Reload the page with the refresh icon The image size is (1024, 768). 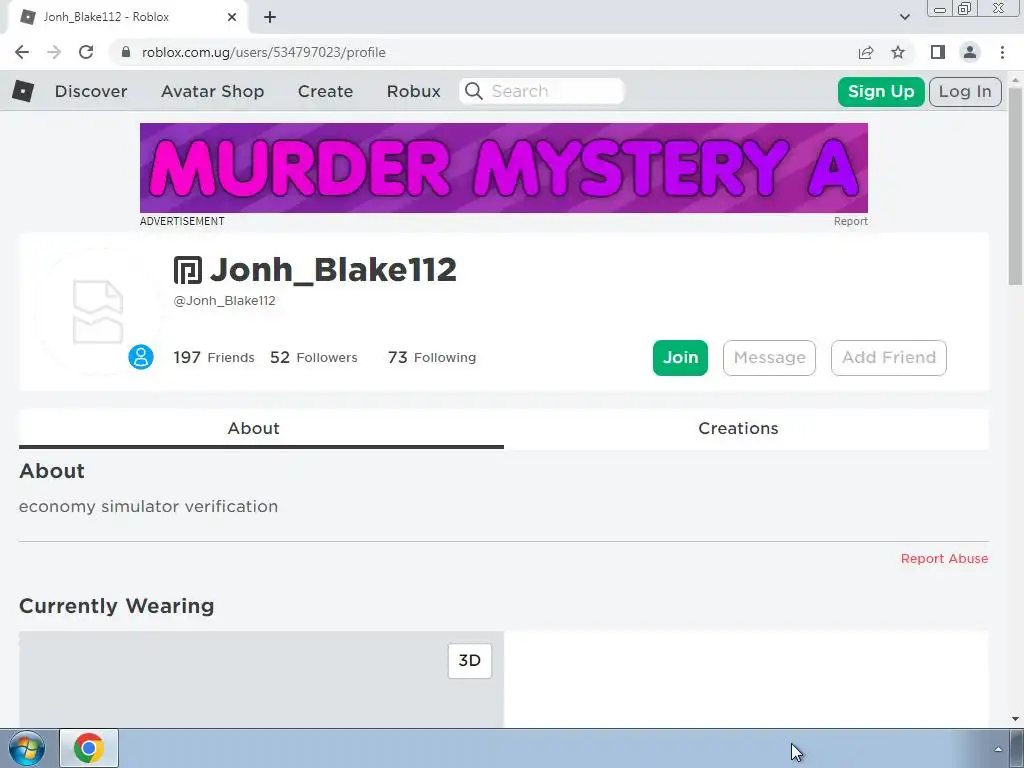click(86, 52)
